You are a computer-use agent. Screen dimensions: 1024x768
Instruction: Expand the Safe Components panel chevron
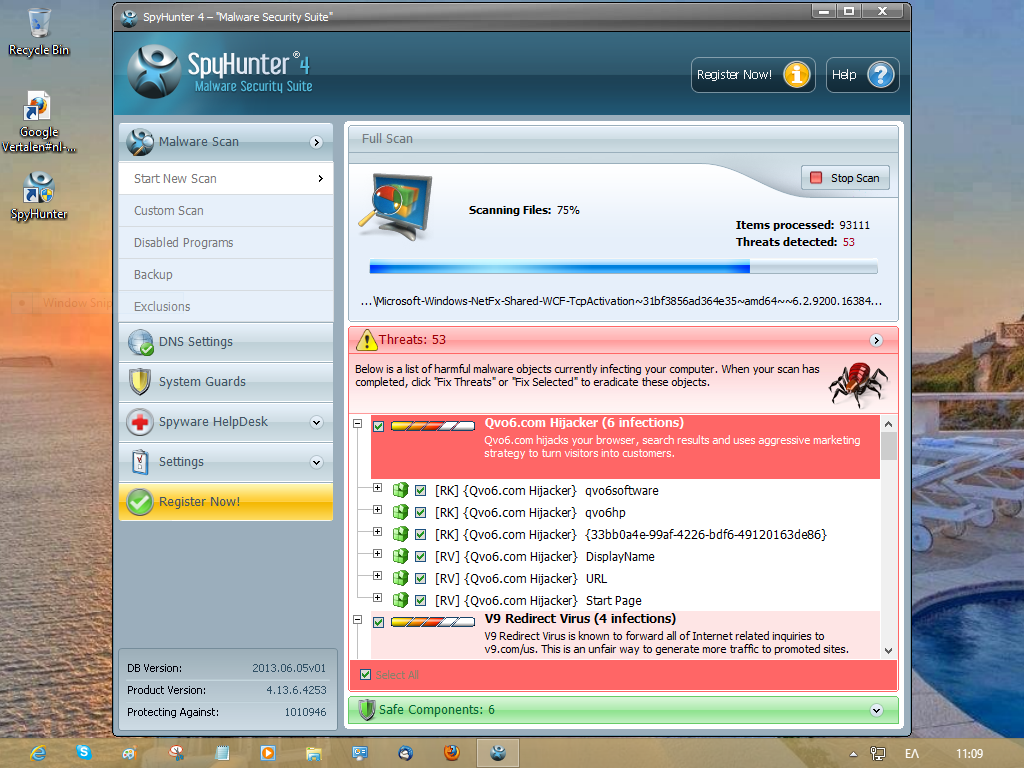pos(876,711)
